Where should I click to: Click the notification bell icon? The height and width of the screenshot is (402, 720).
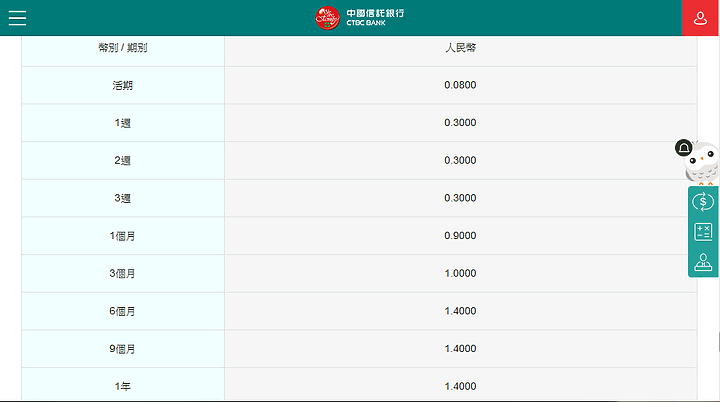coord(683,148)
